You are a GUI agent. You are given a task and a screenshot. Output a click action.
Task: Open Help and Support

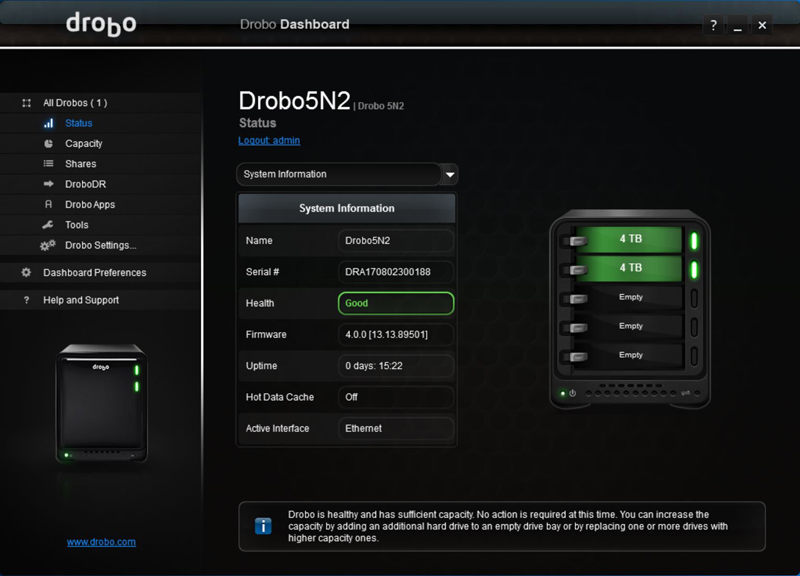(x=81, y=300)
